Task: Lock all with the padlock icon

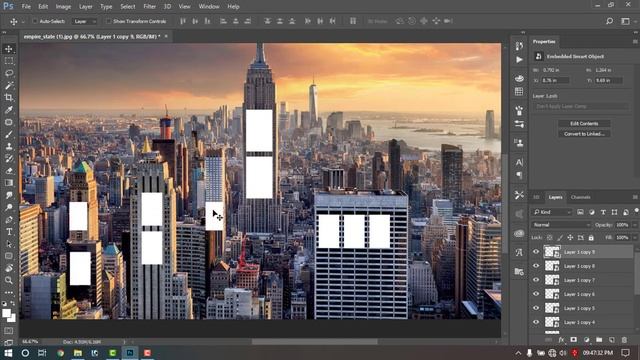Action: pos(591,238)
